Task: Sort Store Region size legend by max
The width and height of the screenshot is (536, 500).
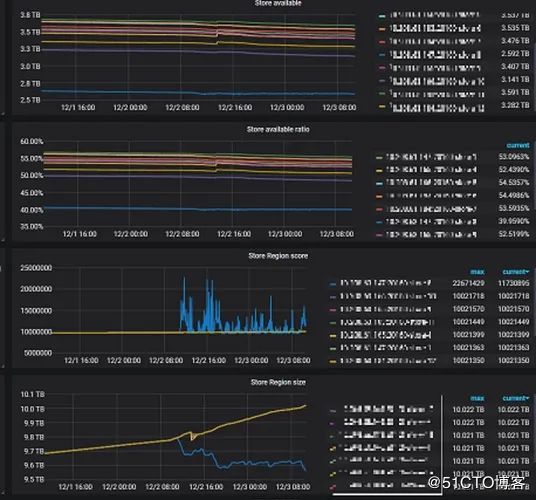Action: (x=477, y=398)
